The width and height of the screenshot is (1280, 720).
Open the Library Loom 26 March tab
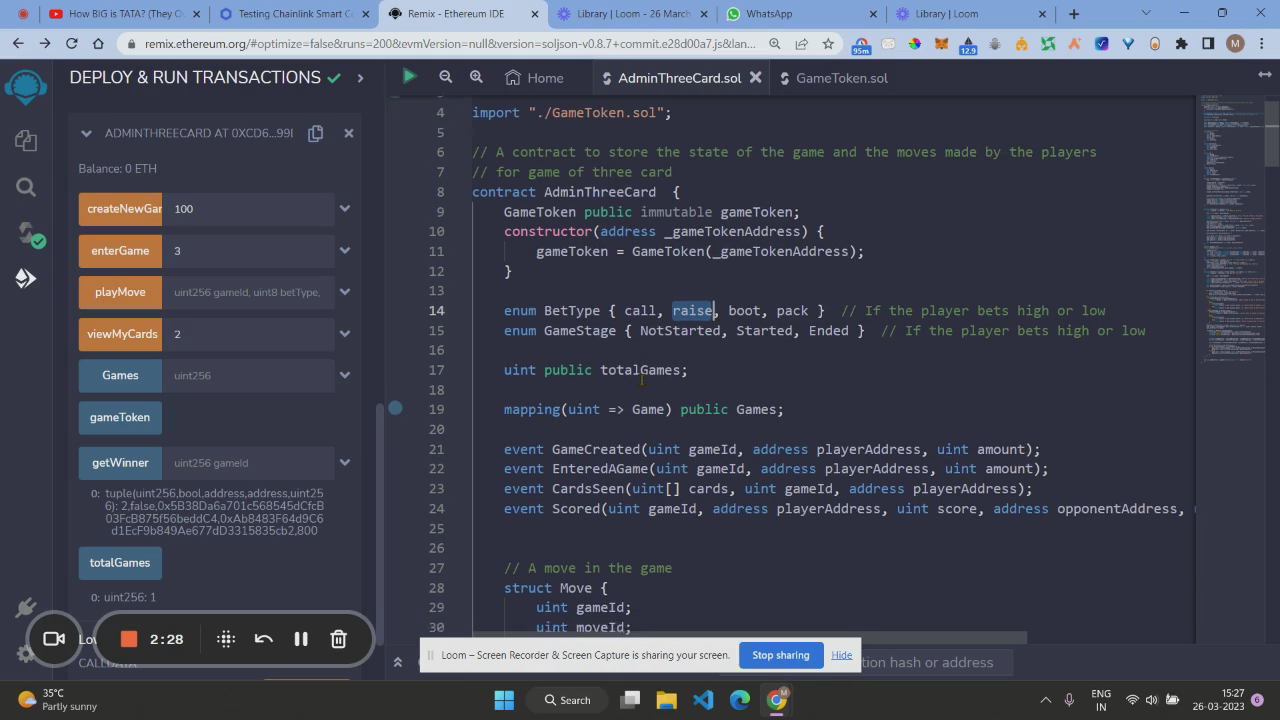(x=634, y=14)
